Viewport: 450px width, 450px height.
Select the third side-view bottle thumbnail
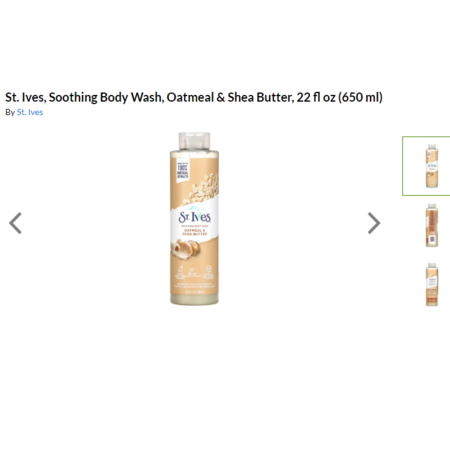point(432,284)
